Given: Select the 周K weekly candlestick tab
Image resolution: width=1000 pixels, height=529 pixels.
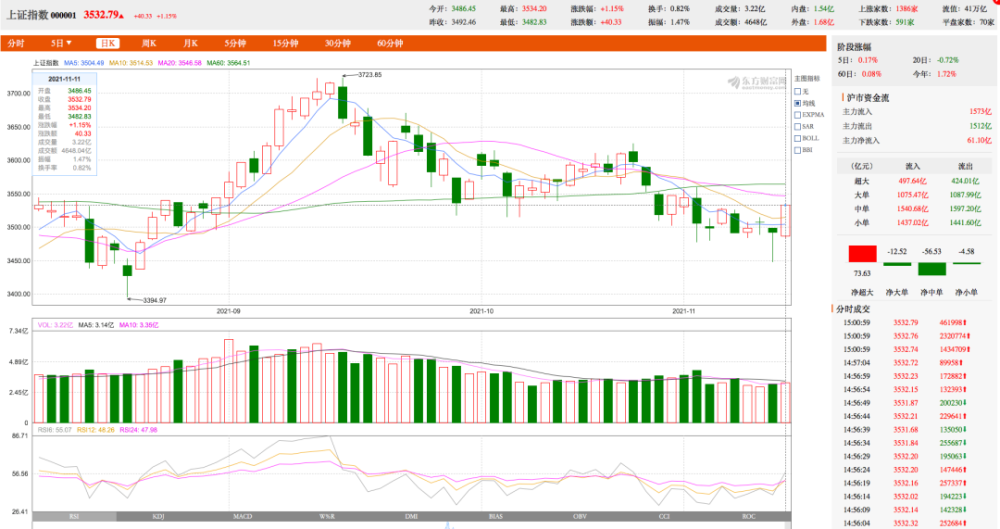Looking at the screenshot, I should click(x=149, y=43).
